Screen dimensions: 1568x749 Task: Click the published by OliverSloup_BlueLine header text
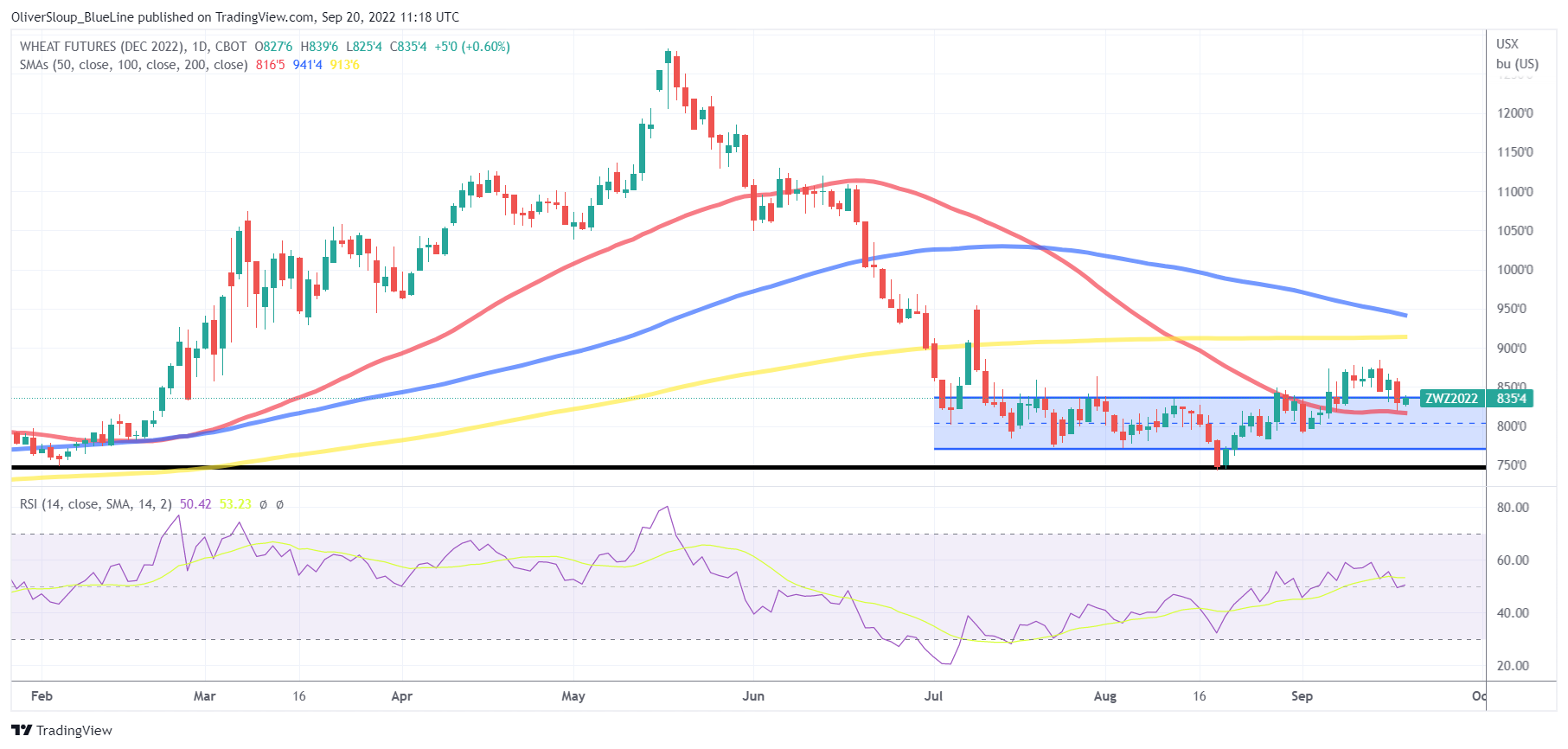coord(235,17)
